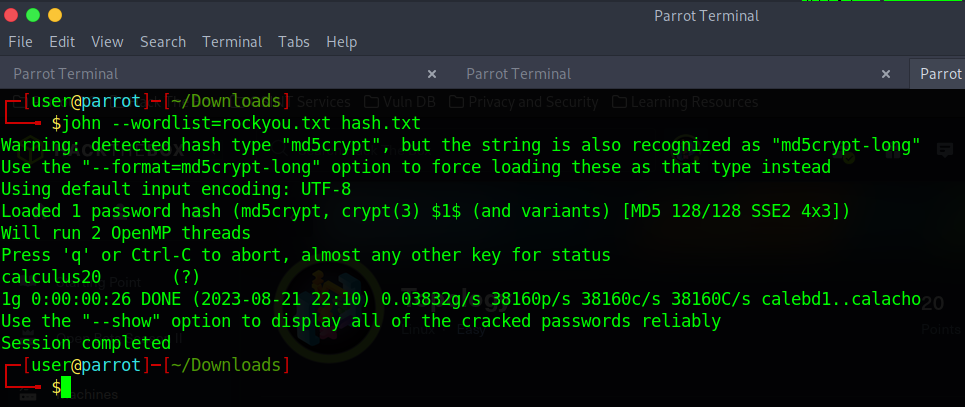
Task: Close the second Parrot Terminal tab
Action: click(x=886, y=74)
